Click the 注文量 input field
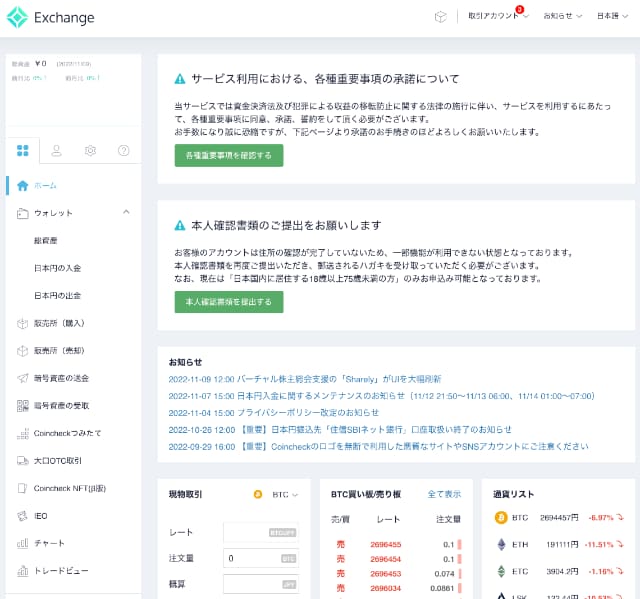Screen dimensions: 640x599 click(261, 558)
